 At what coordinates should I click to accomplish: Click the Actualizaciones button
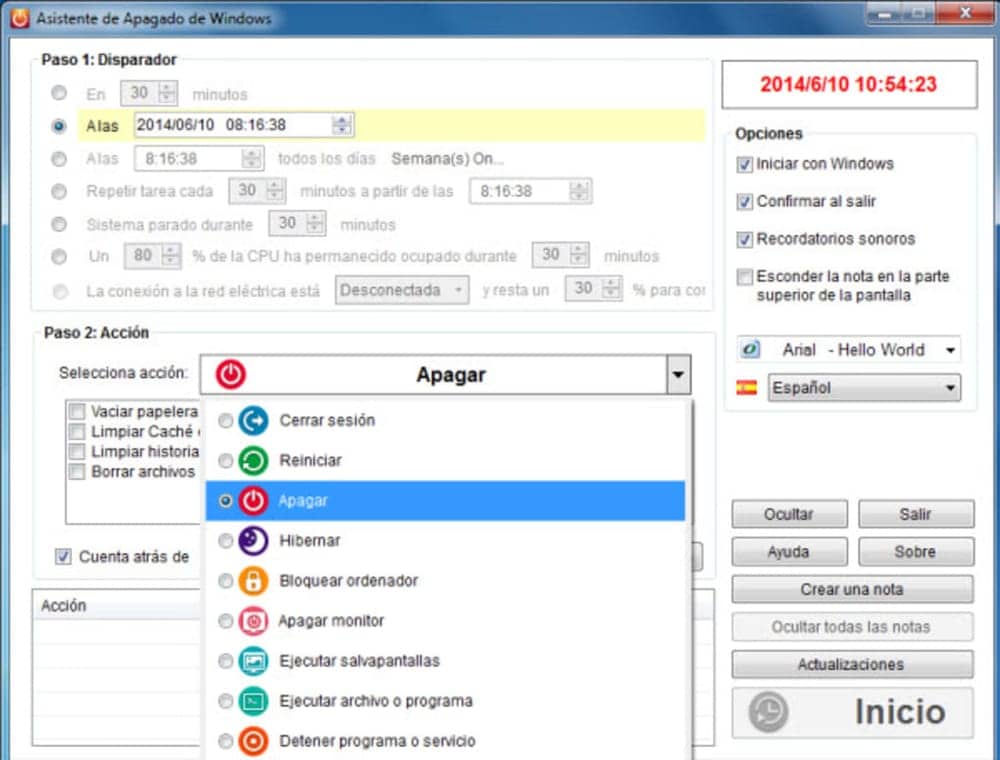pyautogui.click(x=853, y=664)
